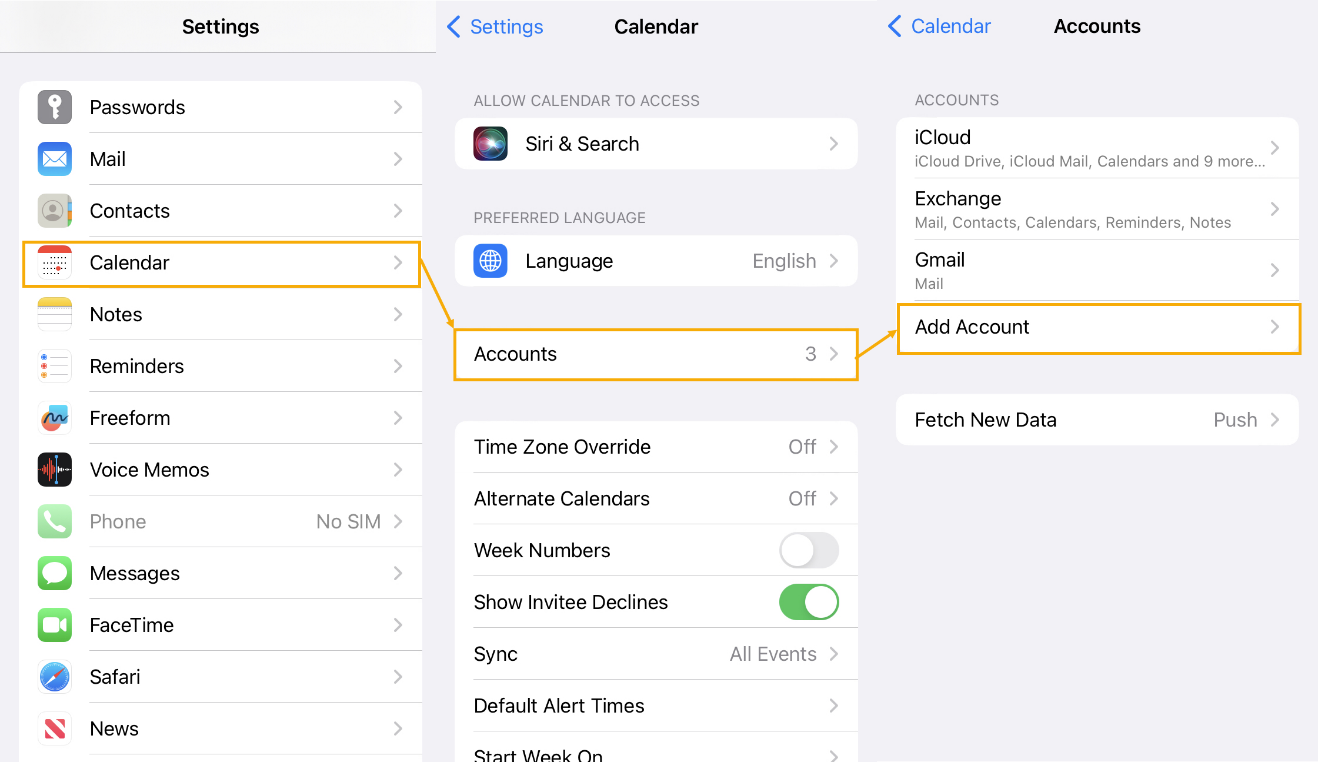Viewport: 1318px width, 762px height.
Task: Open the Passwords key icon
Action: pyautogui.click(x=55, y=107)
